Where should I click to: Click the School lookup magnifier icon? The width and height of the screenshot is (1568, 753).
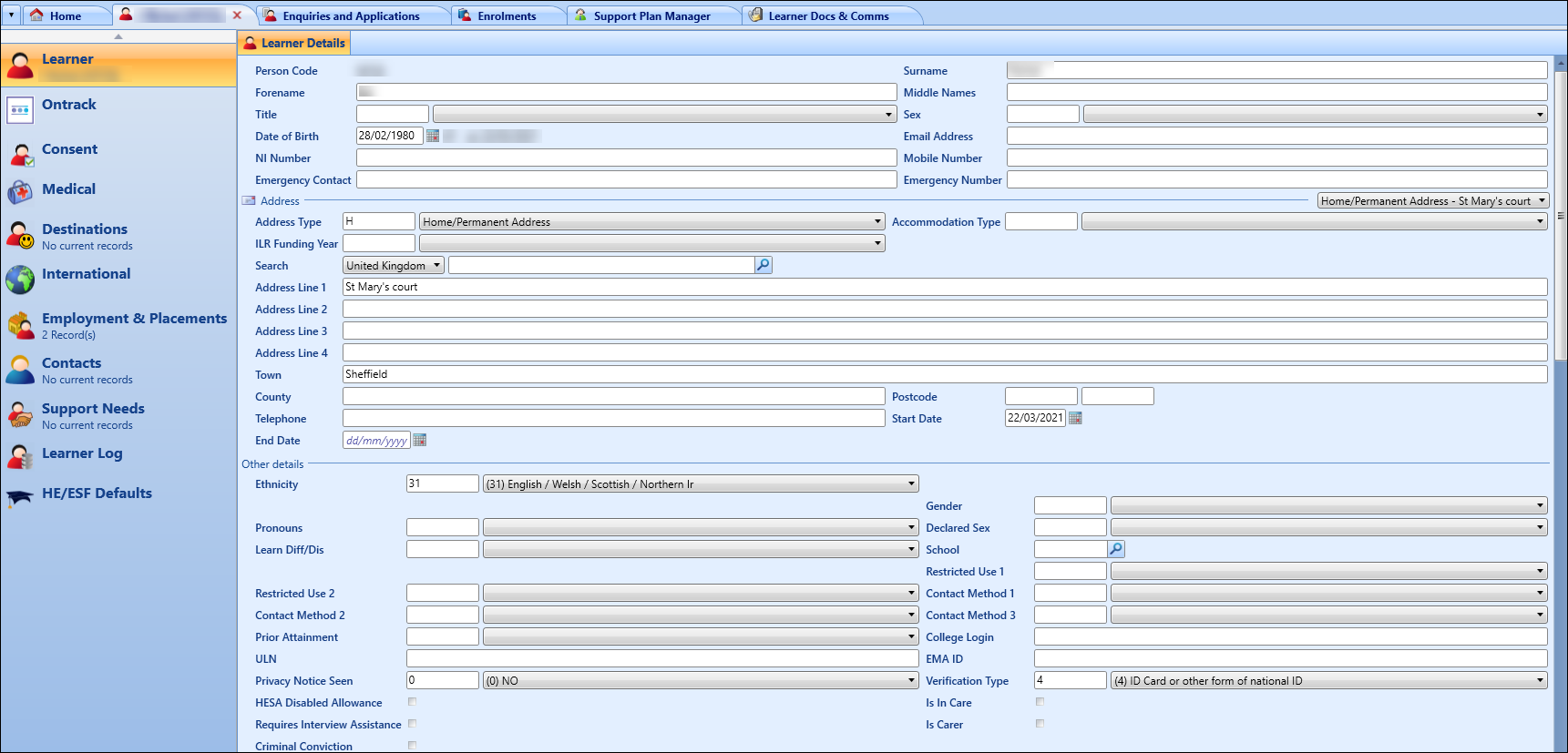(x=1116, y=549)
